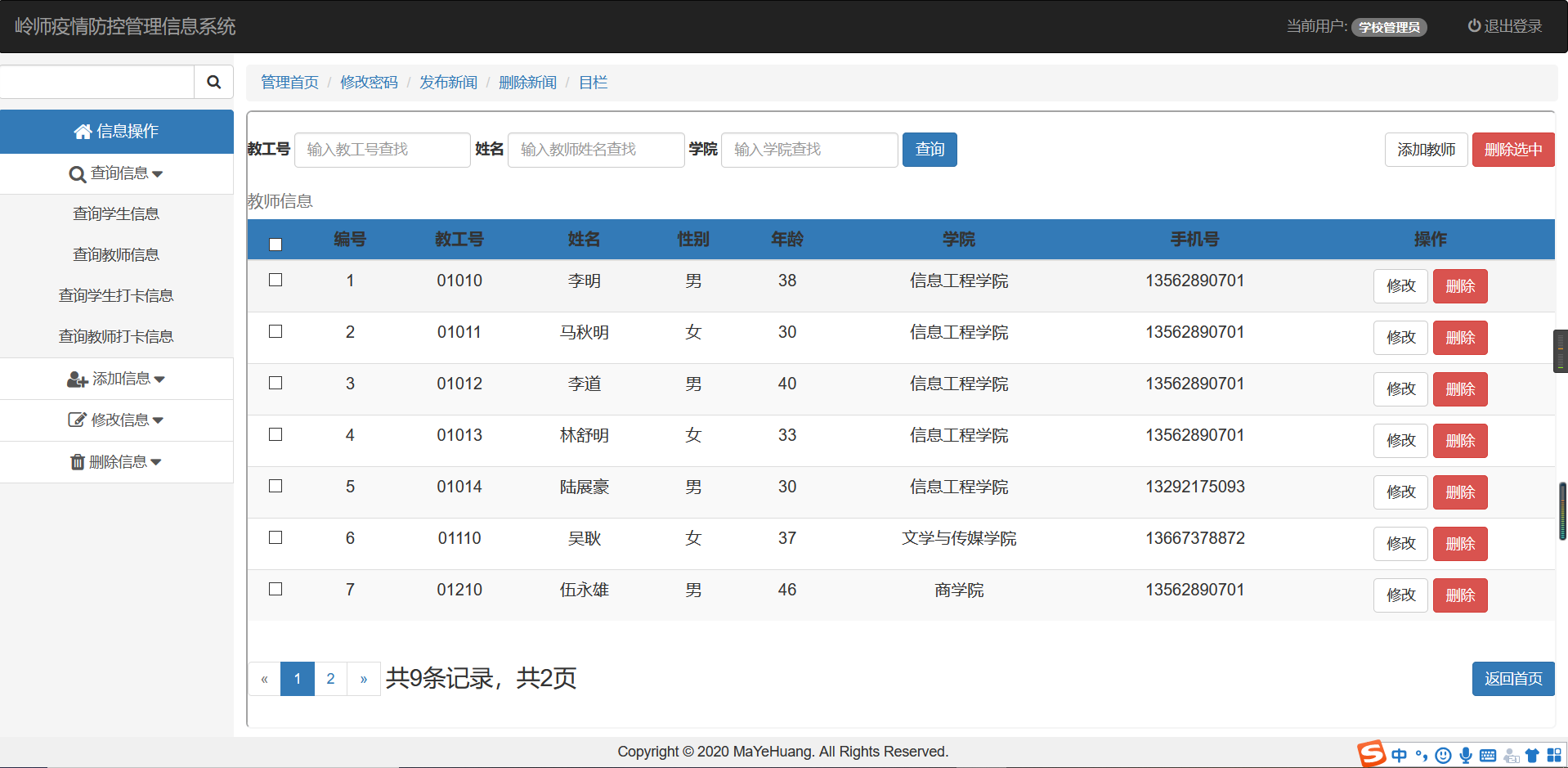1568x768 pixels.
Task: Go to page 2 in pagination
Action: coord(330,679)
